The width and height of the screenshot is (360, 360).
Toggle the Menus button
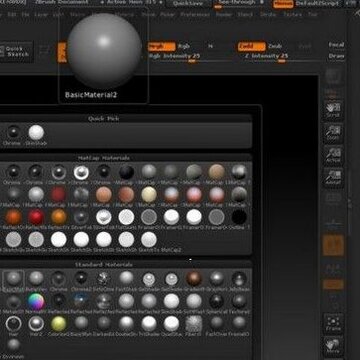pyautogui.click(x=284, y=4)
